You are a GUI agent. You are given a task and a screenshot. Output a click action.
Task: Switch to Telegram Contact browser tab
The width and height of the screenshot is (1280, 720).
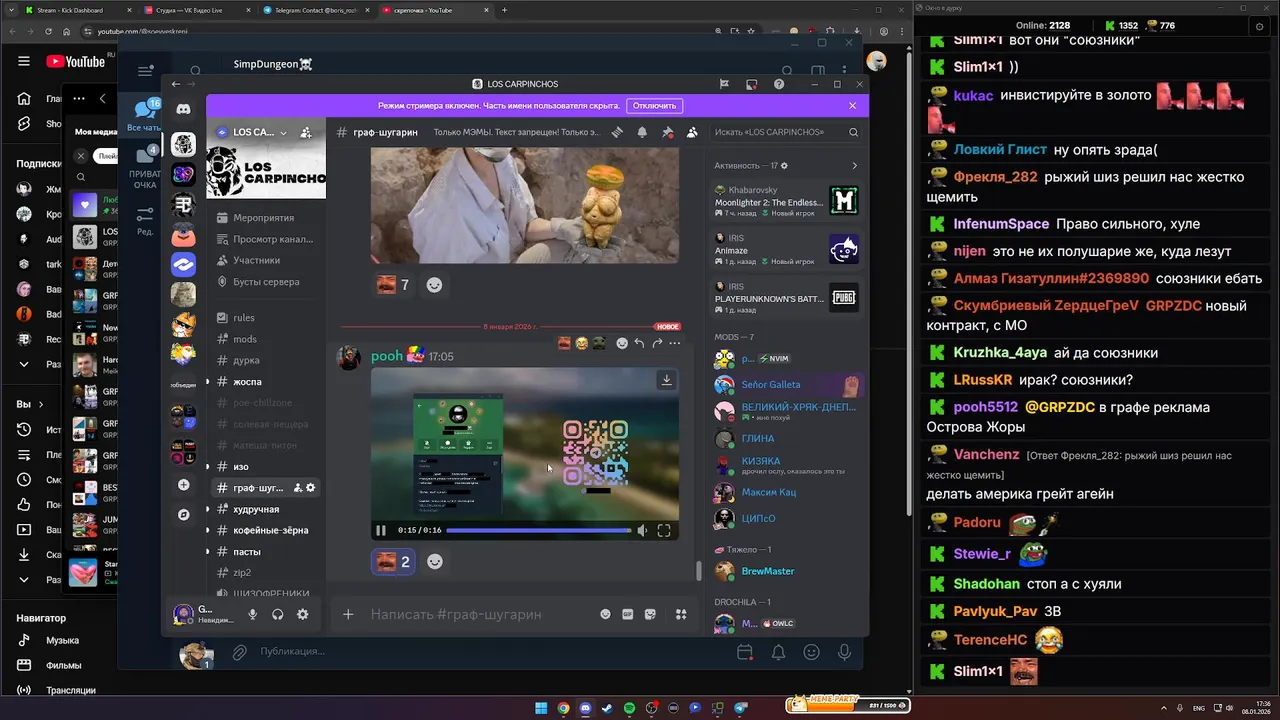click(318, 10)
